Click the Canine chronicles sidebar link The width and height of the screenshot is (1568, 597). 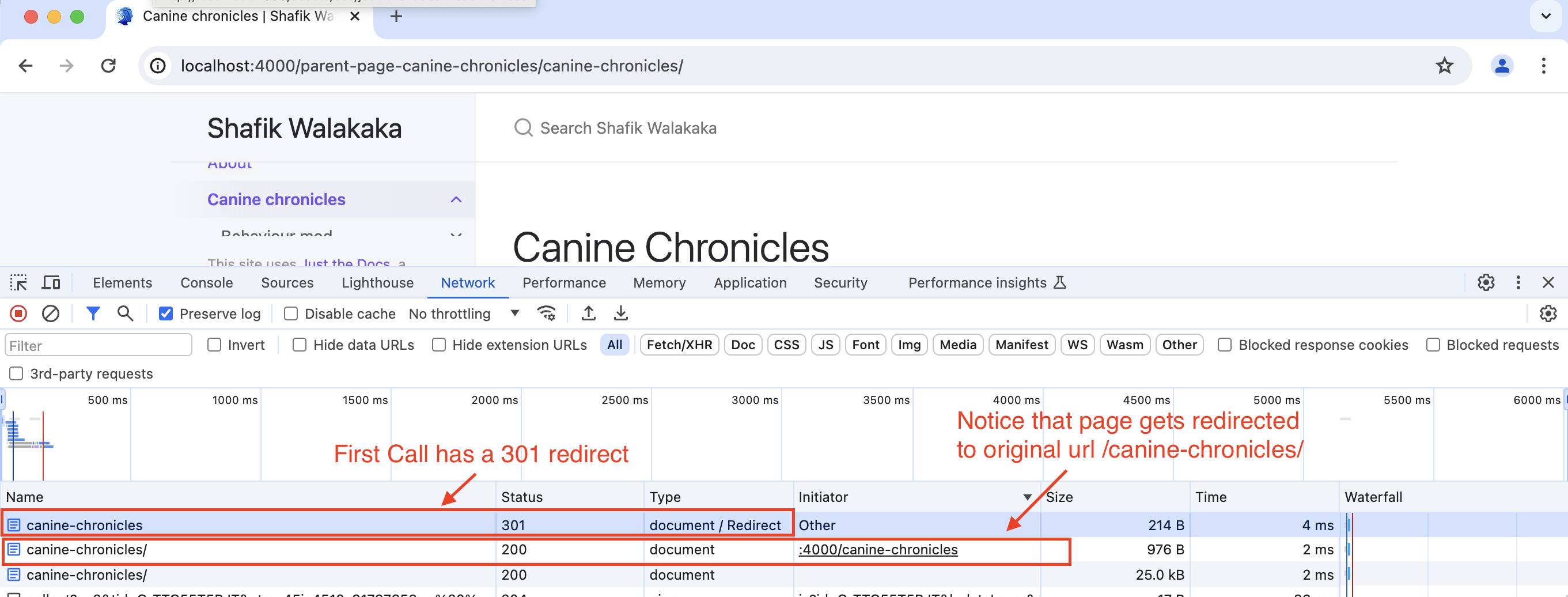pyautogui.click(x=277, y=200)
